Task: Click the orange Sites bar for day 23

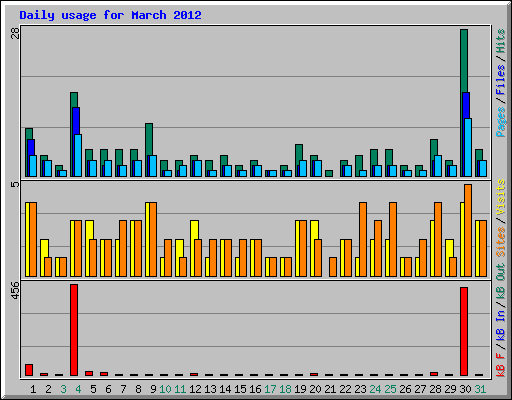Action: [x=363, y=239]
